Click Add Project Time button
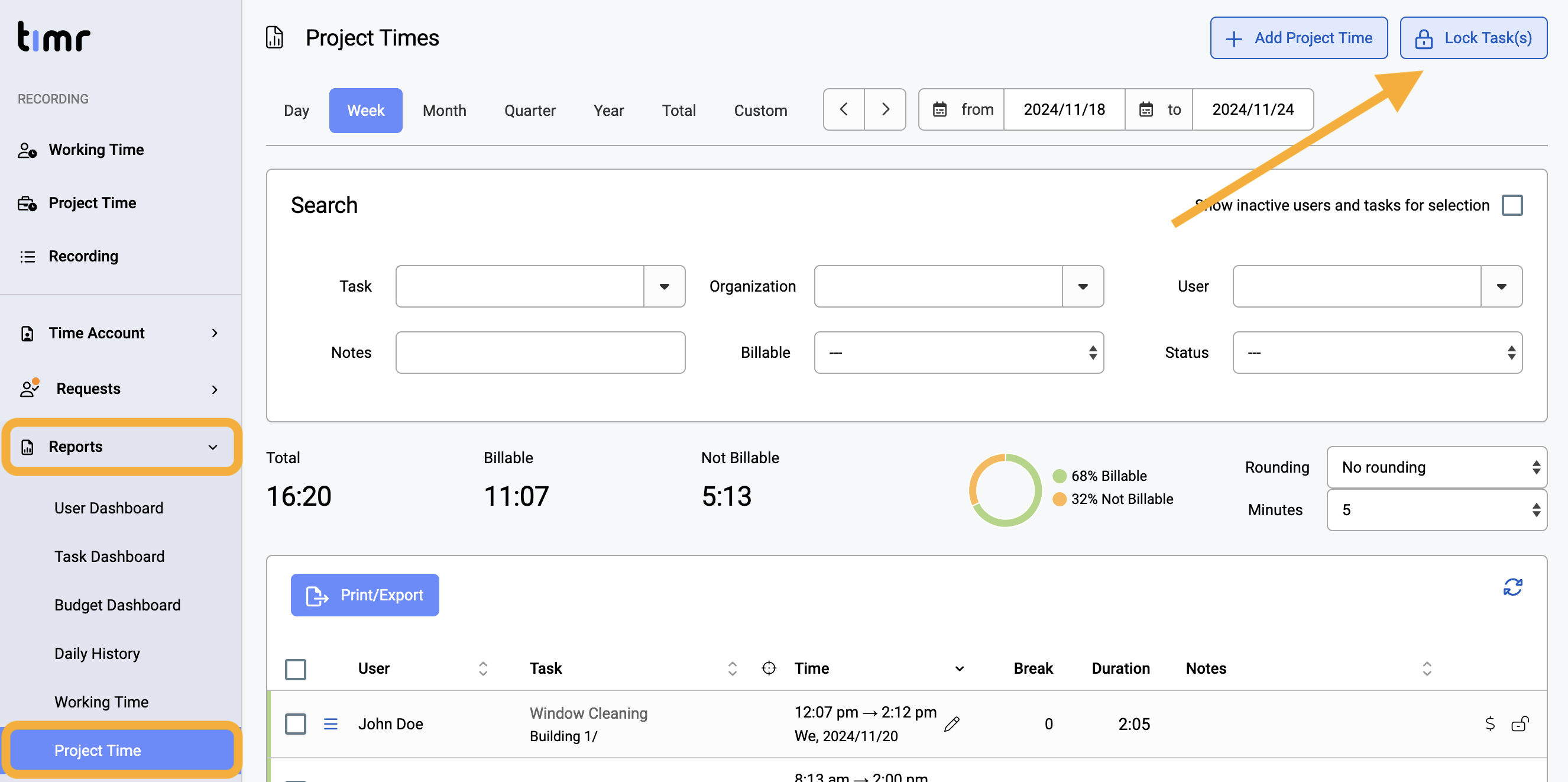This screenshot has width=1568, height=782. coord(1298,38)
